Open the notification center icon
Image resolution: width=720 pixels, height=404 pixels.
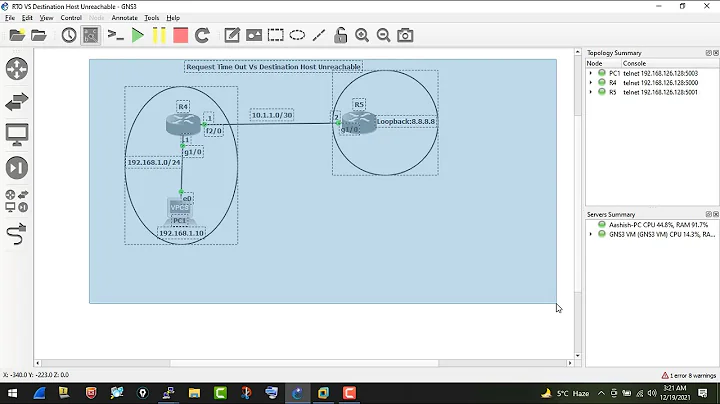point(703,393)
